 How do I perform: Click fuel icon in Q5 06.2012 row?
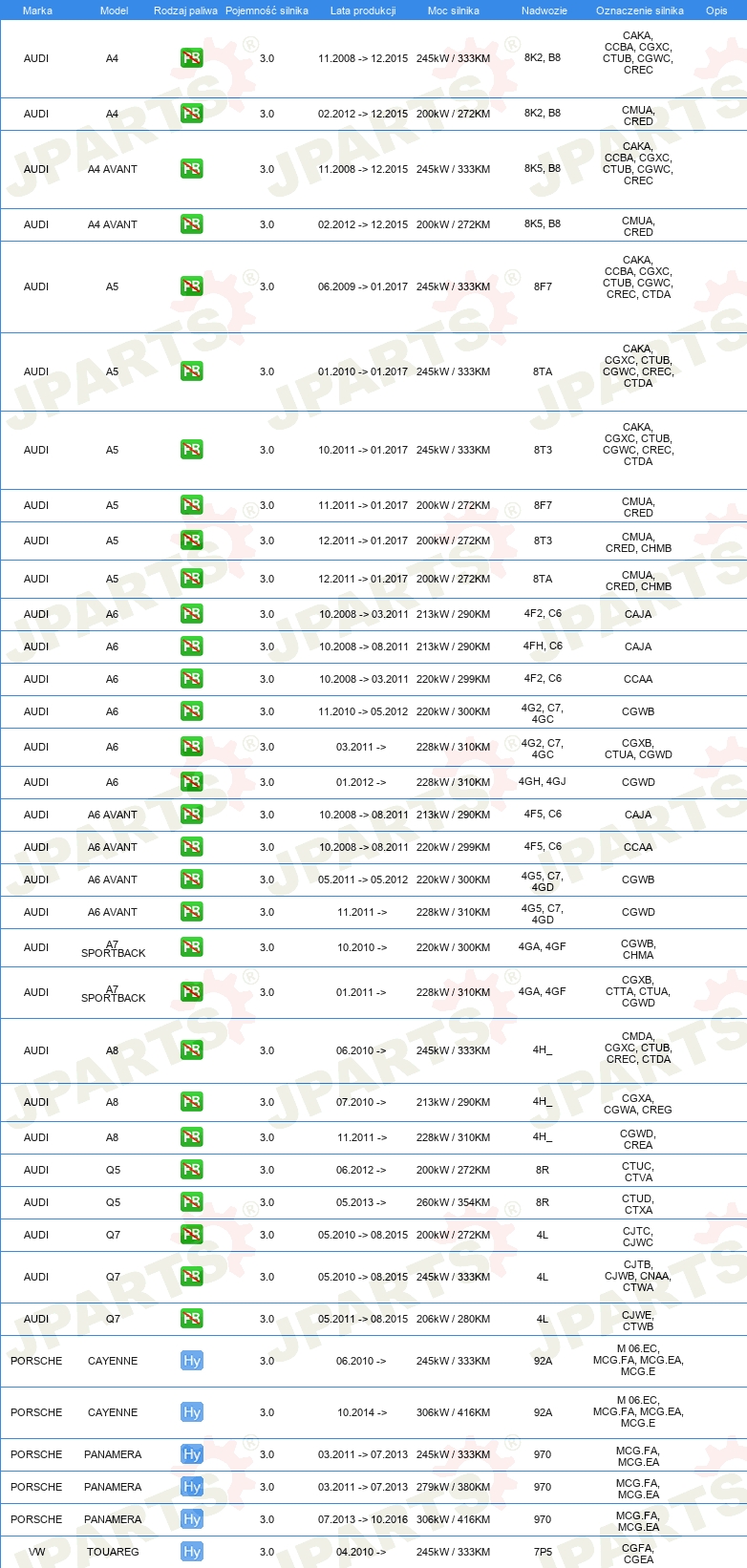pos(192,1170)
